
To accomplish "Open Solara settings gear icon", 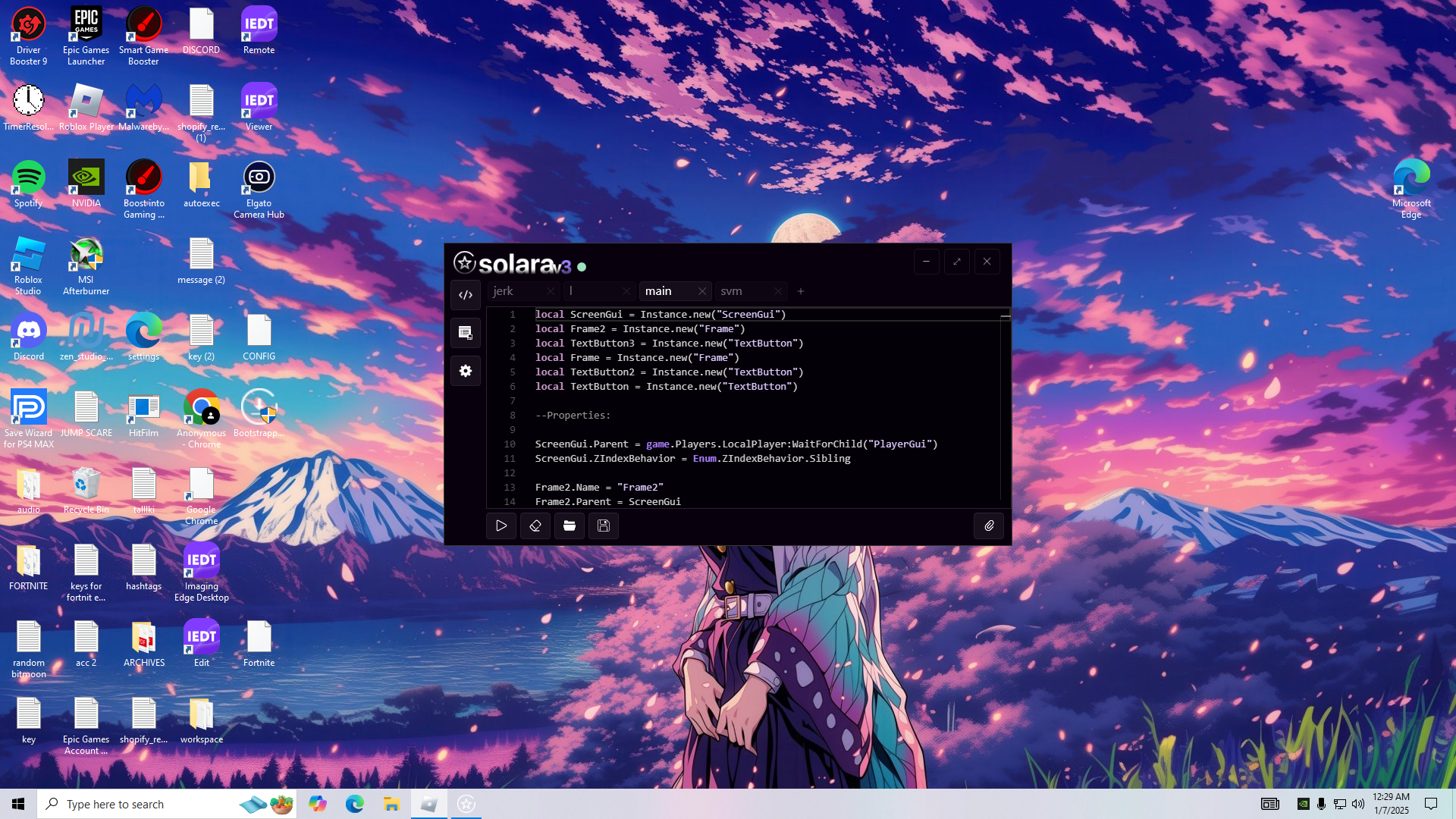I will point(466,371).
